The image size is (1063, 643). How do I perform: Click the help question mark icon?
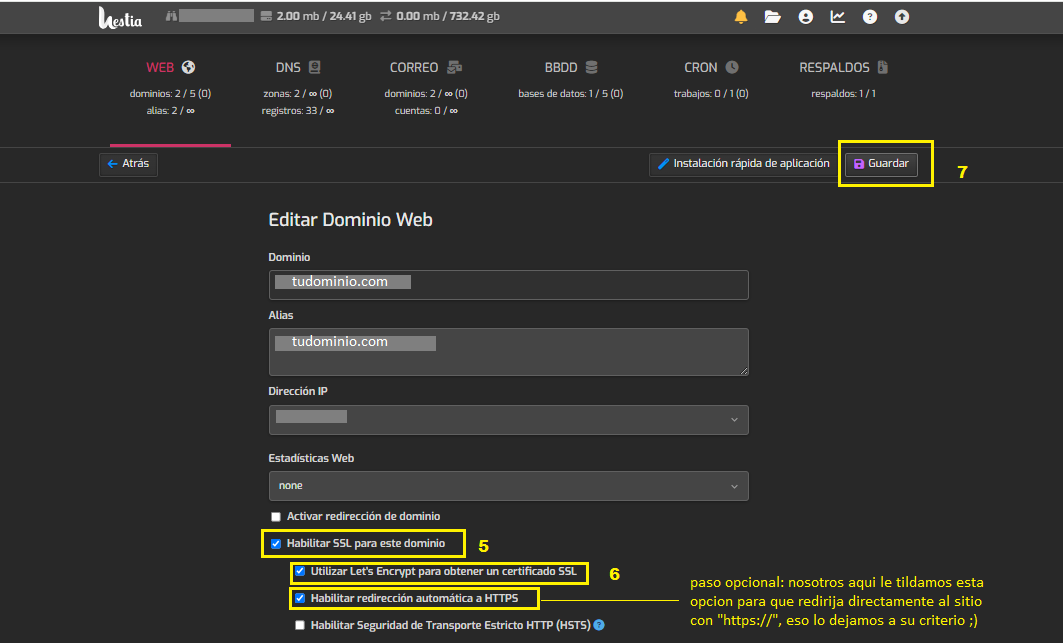[870, 17]
